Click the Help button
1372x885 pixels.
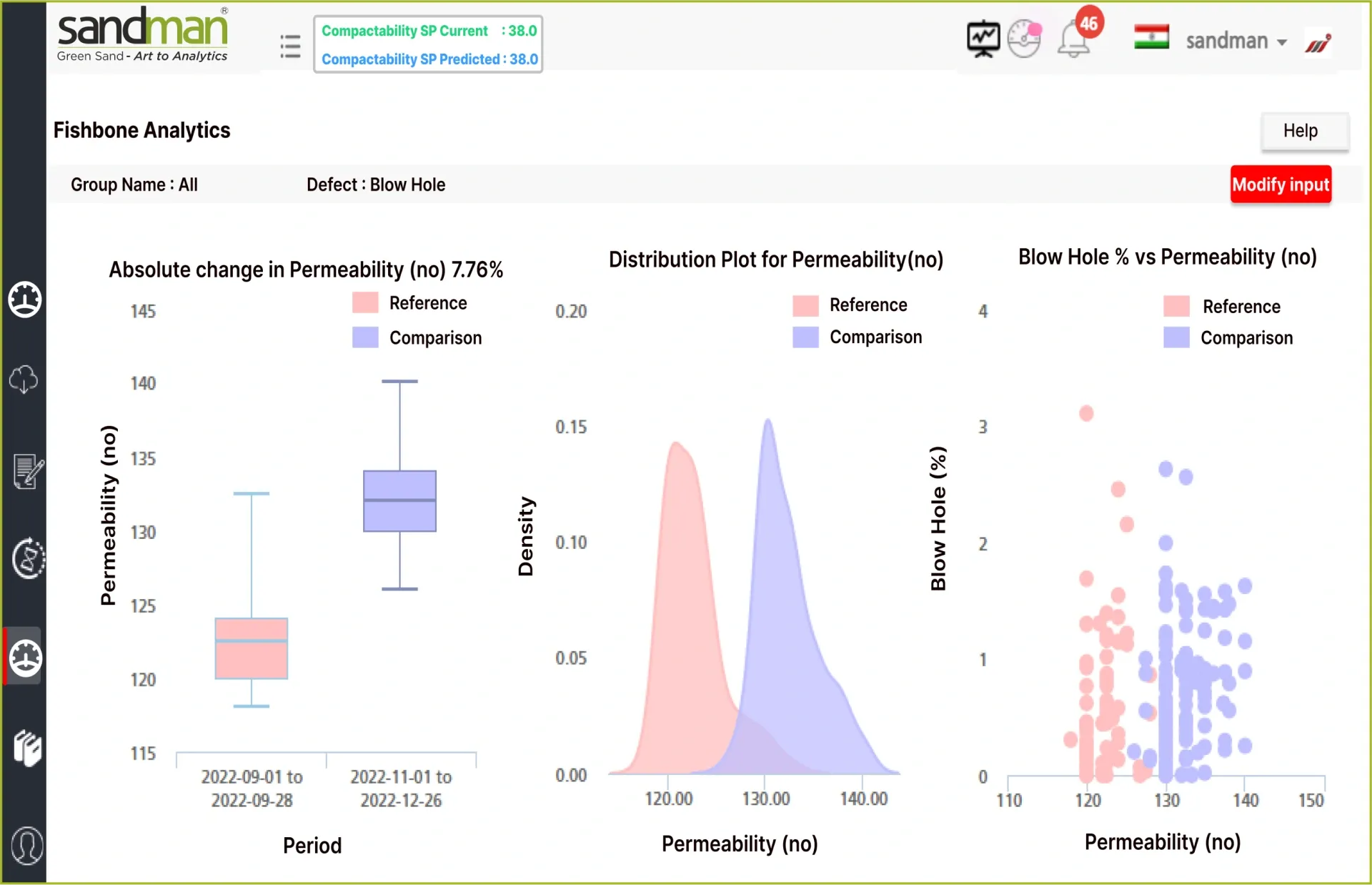(1304, 131)
